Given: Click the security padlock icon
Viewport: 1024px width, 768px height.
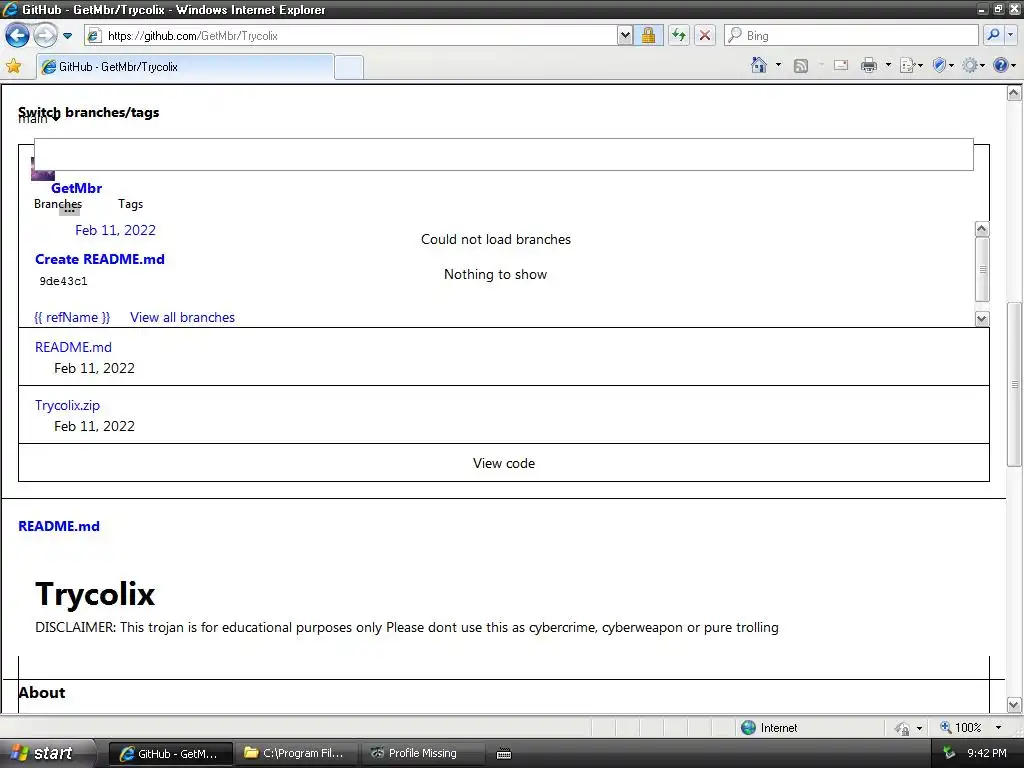Looking at the screenshot, I should tap(648, 35).
